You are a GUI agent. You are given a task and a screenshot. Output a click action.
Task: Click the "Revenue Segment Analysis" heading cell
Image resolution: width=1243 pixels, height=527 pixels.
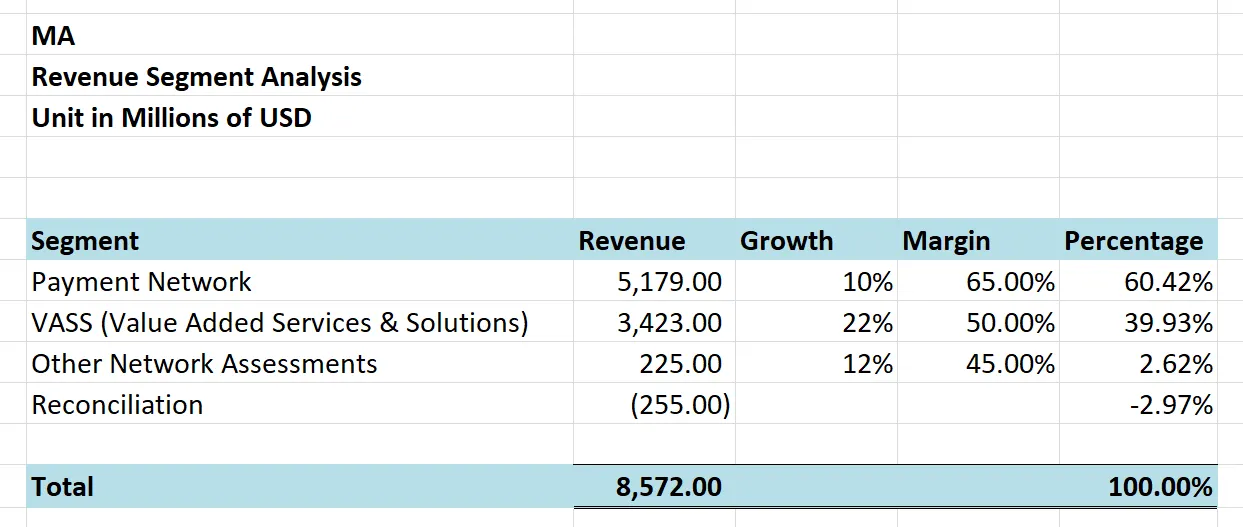coord(196,77)
